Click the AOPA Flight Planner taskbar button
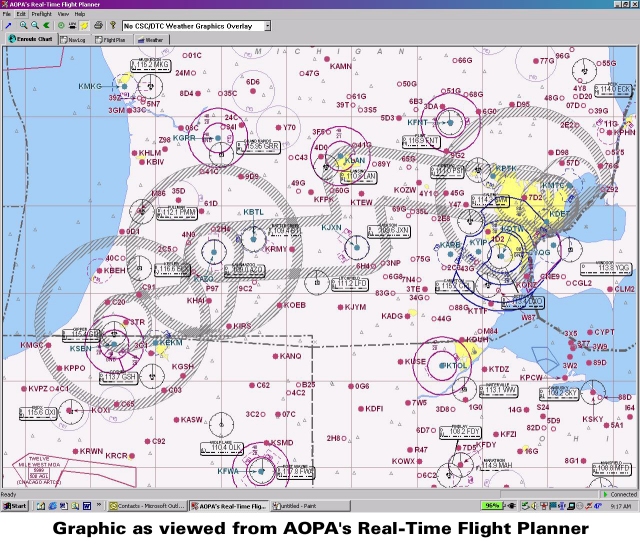The image size is (640, 546). click(x=229, y=506)
